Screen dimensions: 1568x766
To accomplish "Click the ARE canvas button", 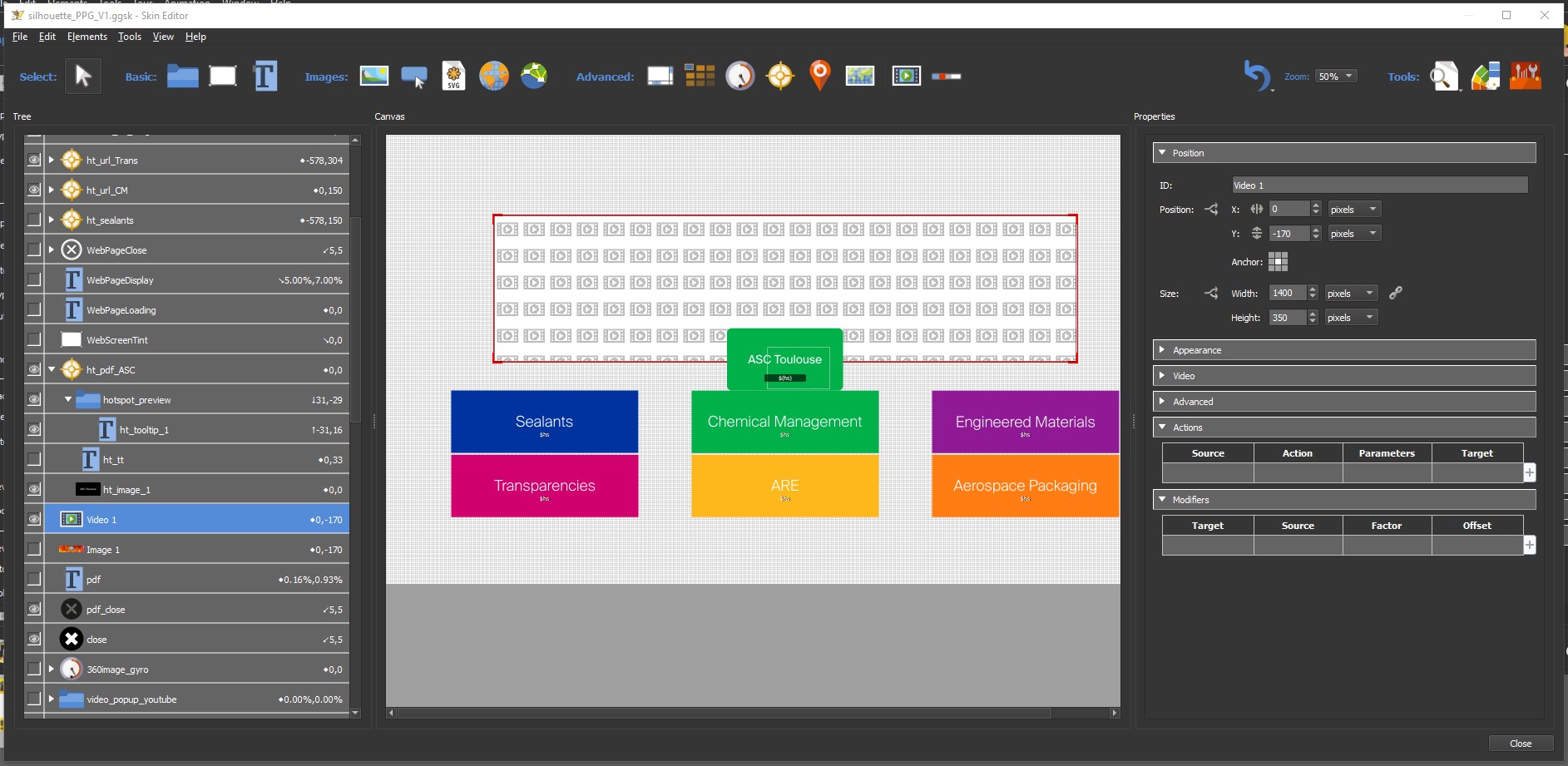I will pyautogui.click(x=784, y=486).
